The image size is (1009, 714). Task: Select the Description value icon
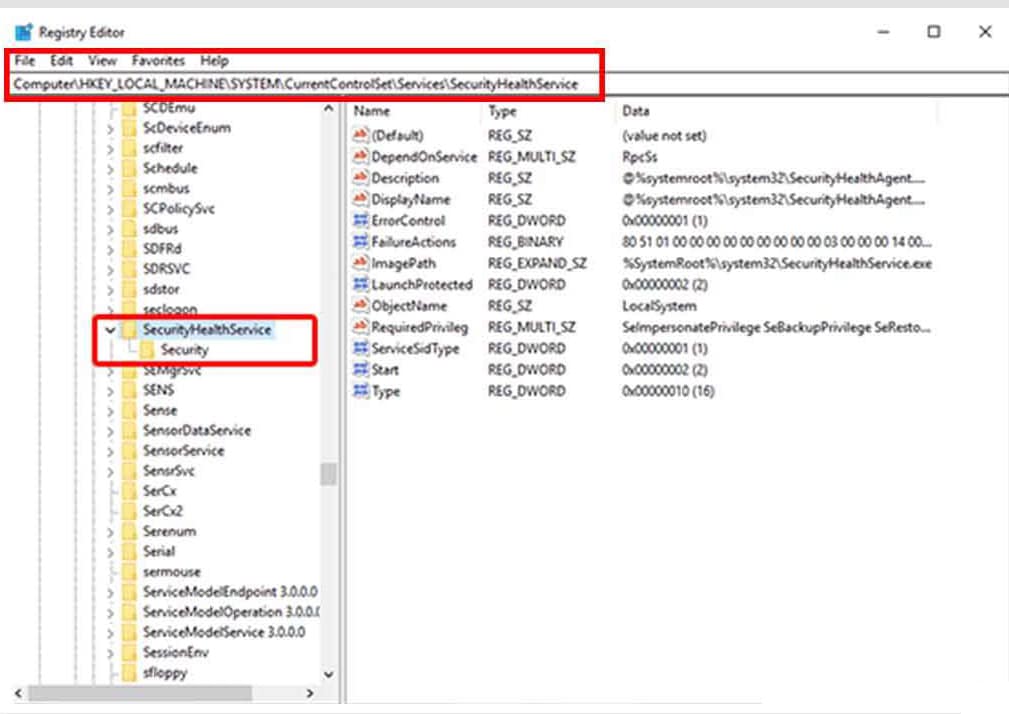pos(360,178)
